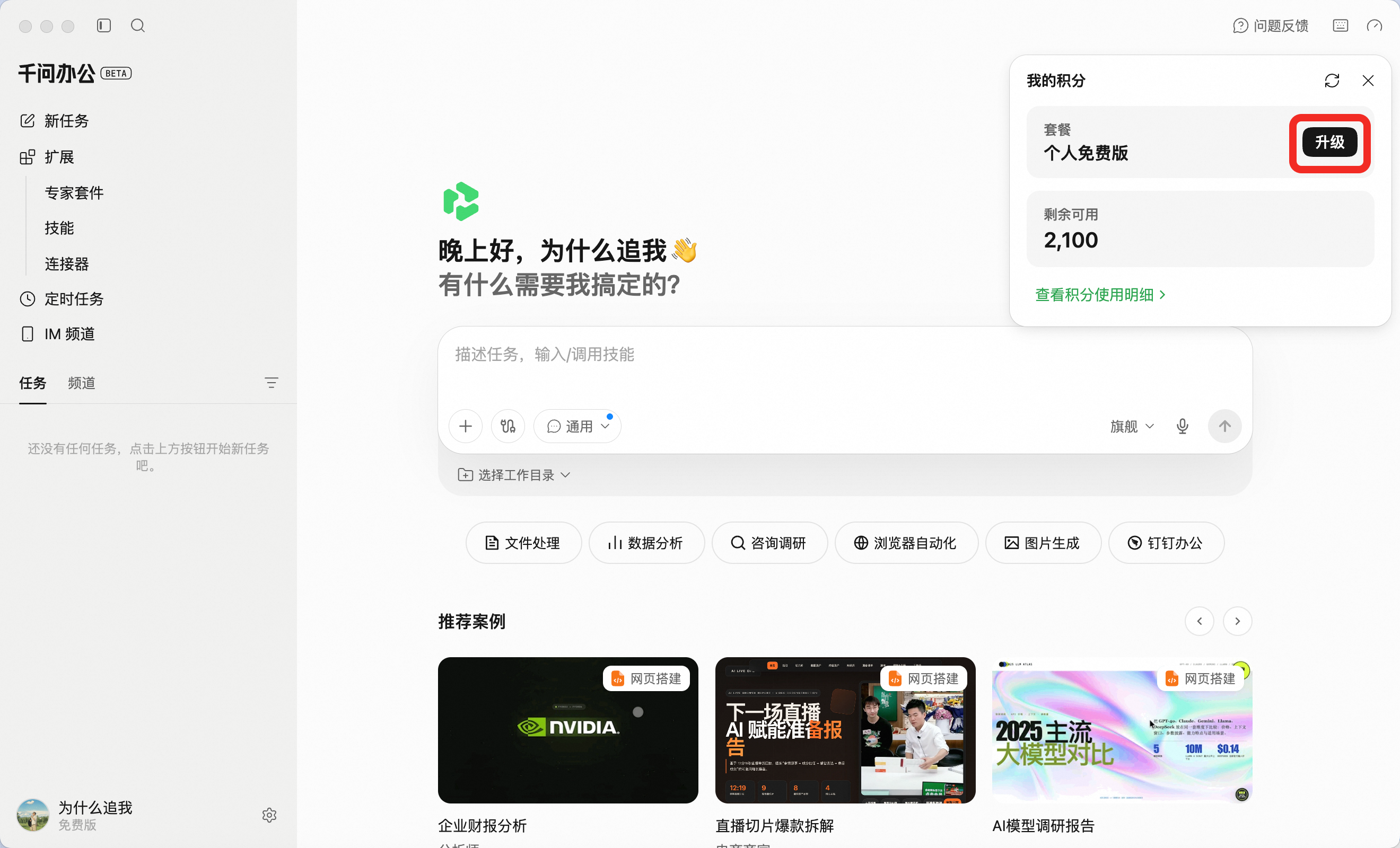Toggle the sidebar panel icon
The image size is (1400, 848).
[103, 25]
